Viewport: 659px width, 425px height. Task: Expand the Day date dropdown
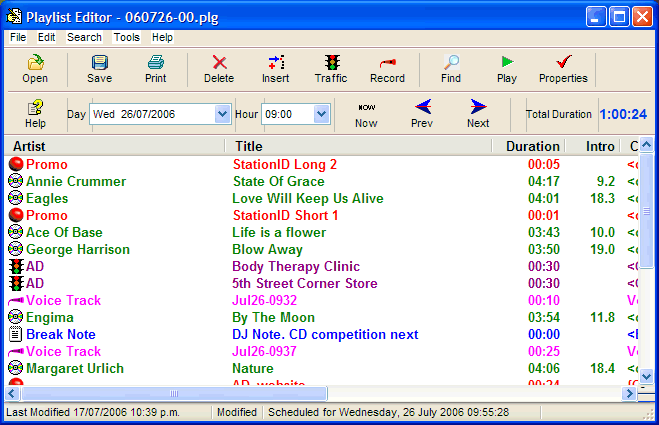click(x=222, y=115)
